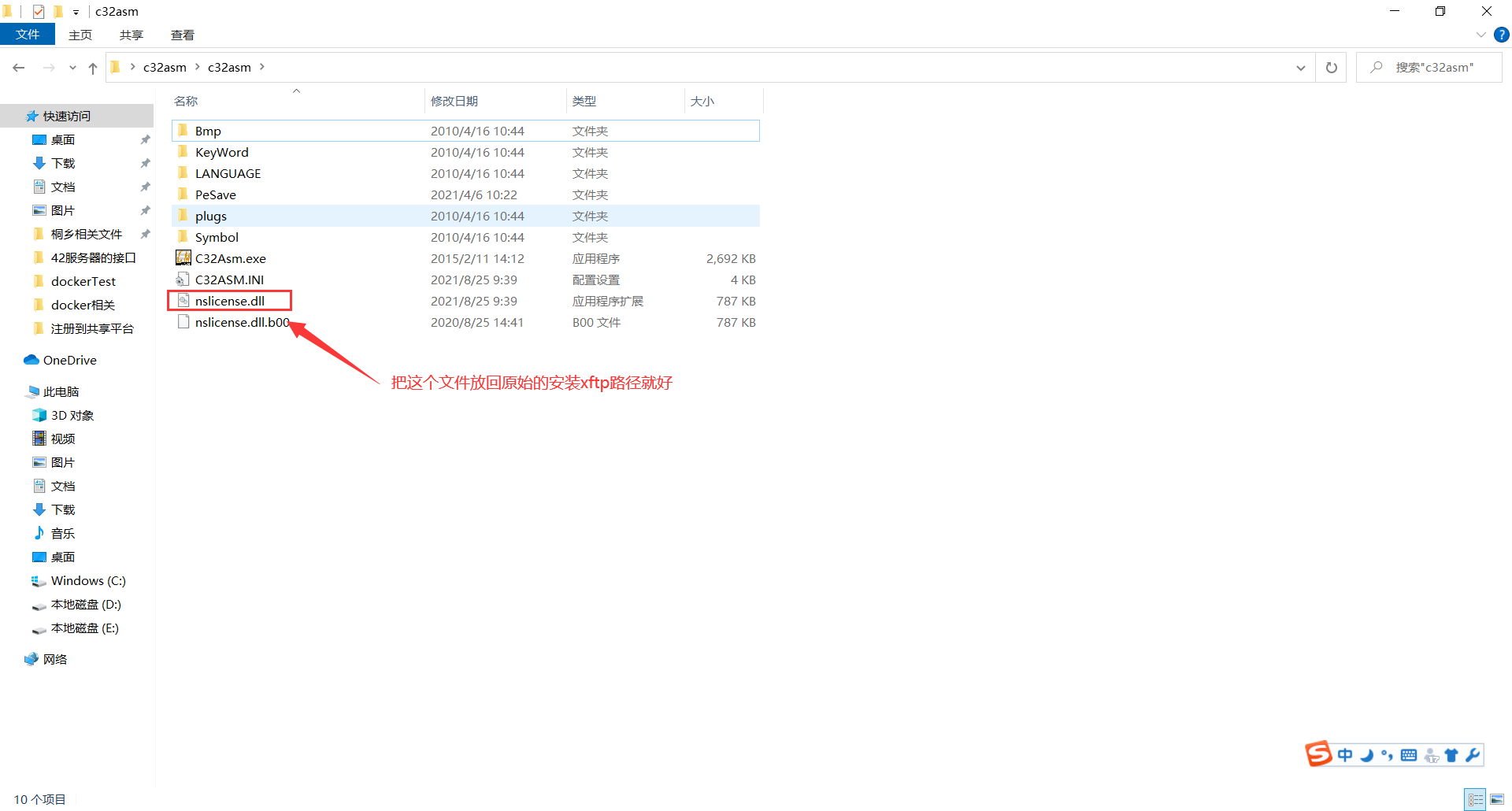The width and height of the screenshot is (1512, 811).
Task: Click the Back navigation arrow
Action: pyautogui.click(x=19, y=68)
